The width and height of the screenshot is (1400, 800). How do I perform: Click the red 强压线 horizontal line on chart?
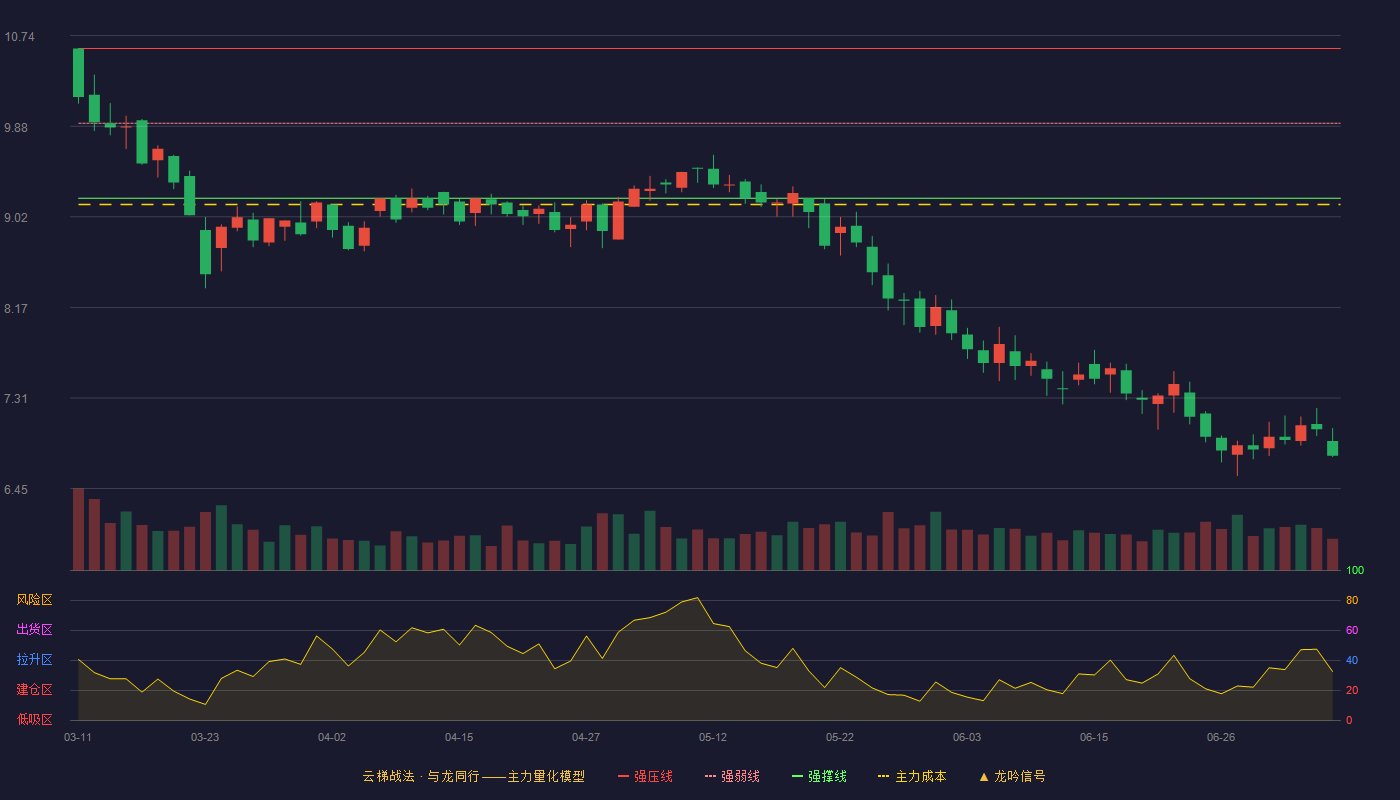tap(708, 48)
